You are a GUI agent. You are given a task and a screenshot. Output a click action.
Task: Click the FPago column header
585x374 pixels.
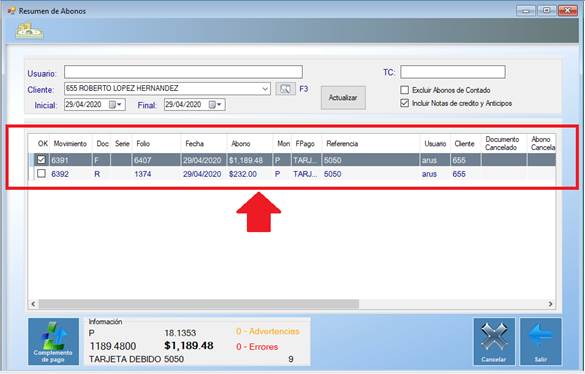point(306,144)
